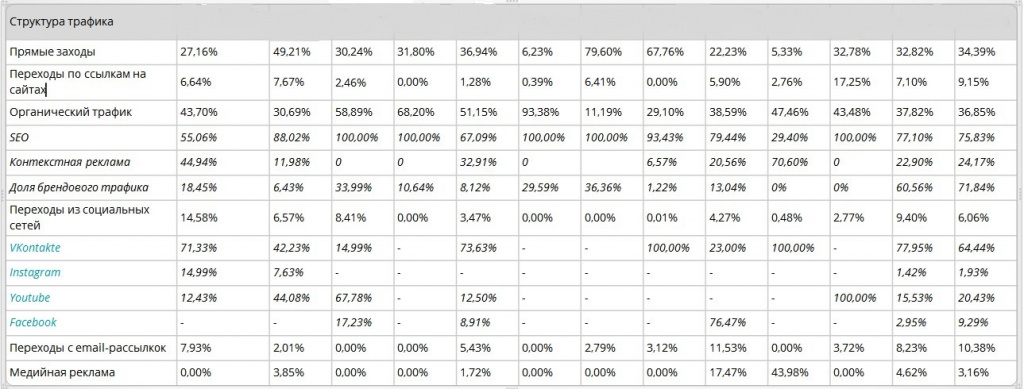Viewport: 1024px width, 389px height.
Task: Open the VKontakte link
Action: coord(35,248)
